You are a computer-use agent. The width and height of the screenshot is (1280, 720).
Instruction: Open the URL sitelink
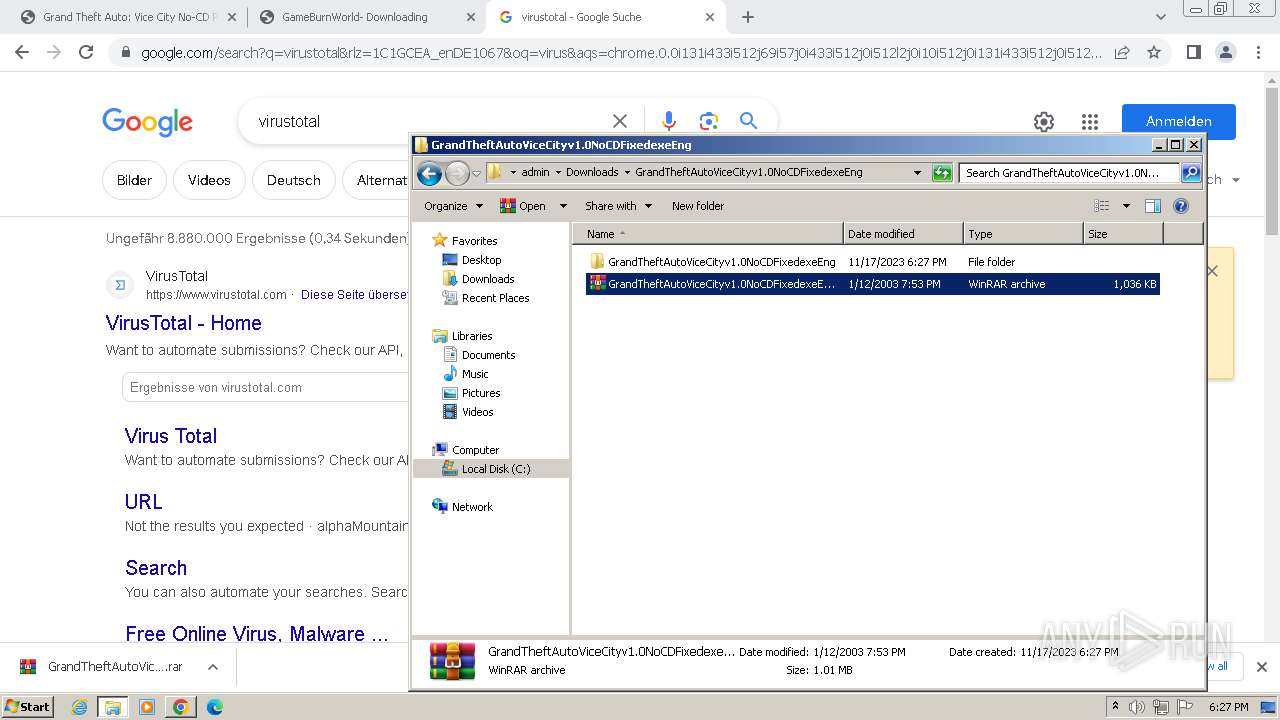[x=144, y=502]
